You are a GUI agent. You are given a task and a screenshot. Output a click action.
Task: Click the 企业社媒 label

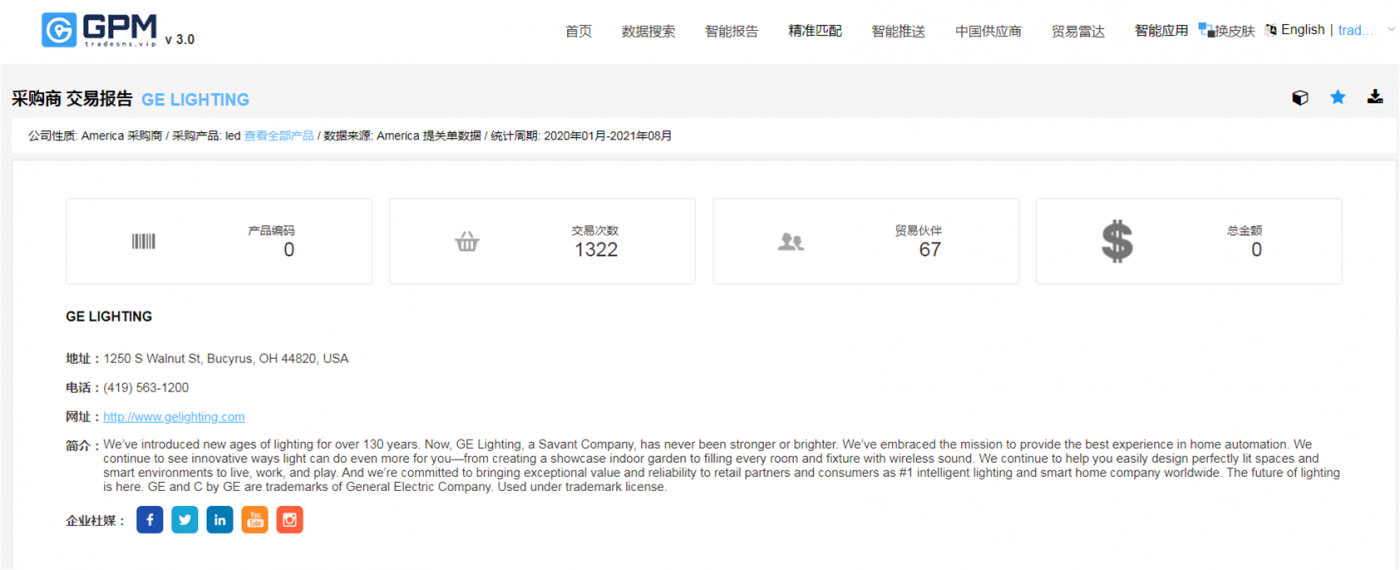pyautogui.click(x=95, y=521)
